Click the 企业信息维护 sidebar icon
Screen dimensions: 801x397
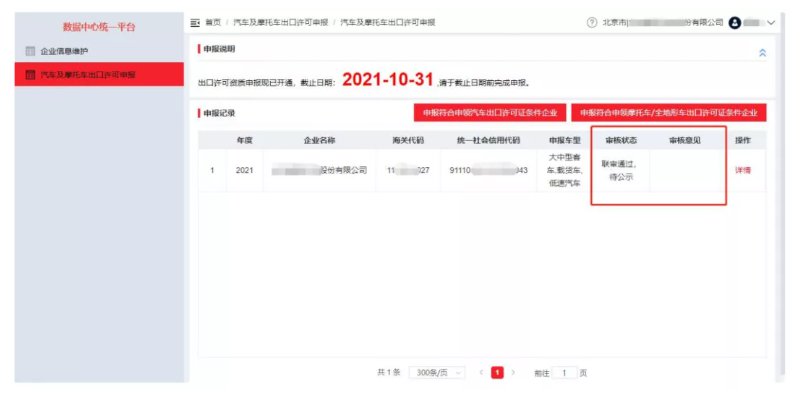pos(30,51)
